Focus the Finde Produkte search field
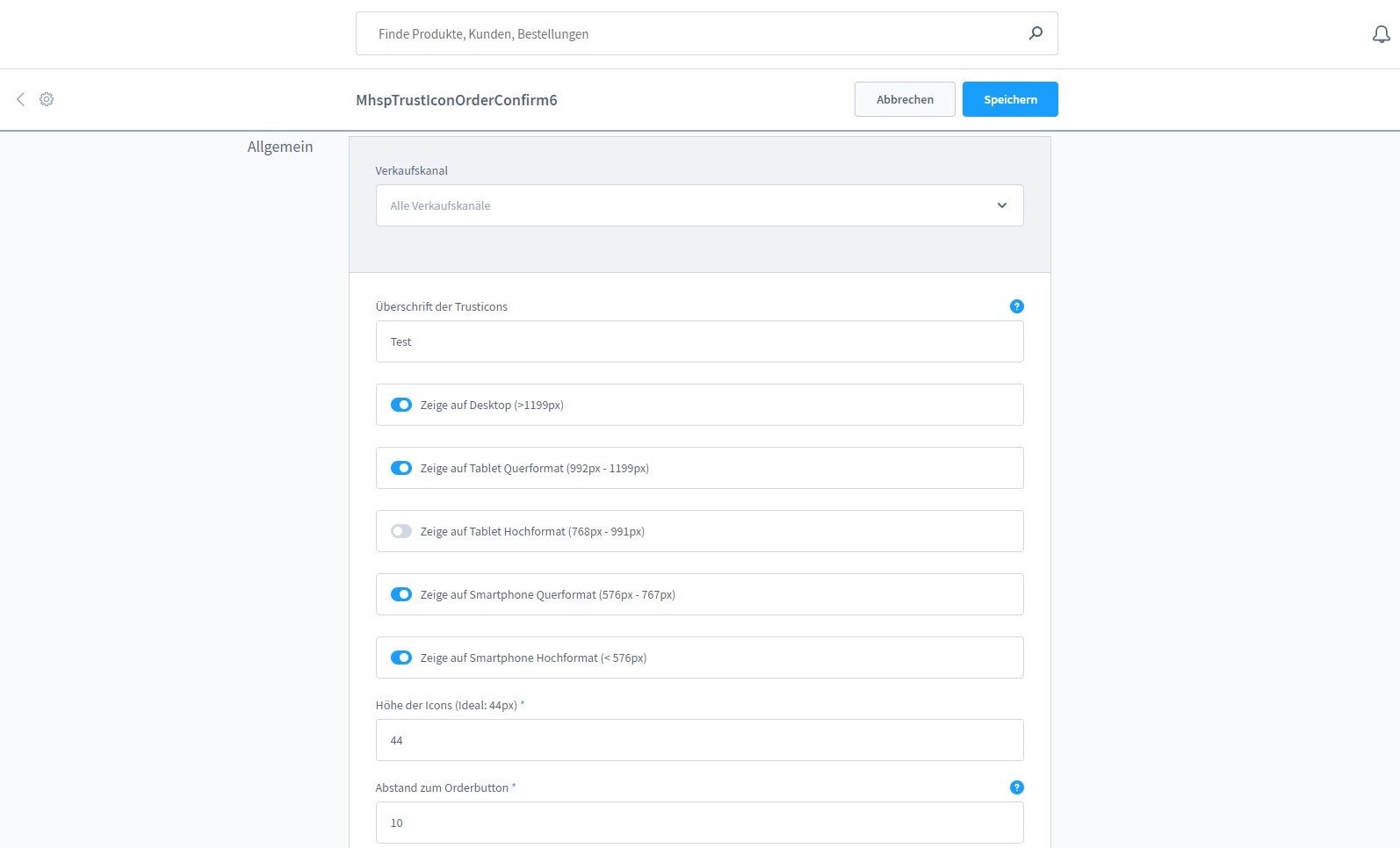The width and height of the screenshot is (1400, 848). [x=694, y=33]
